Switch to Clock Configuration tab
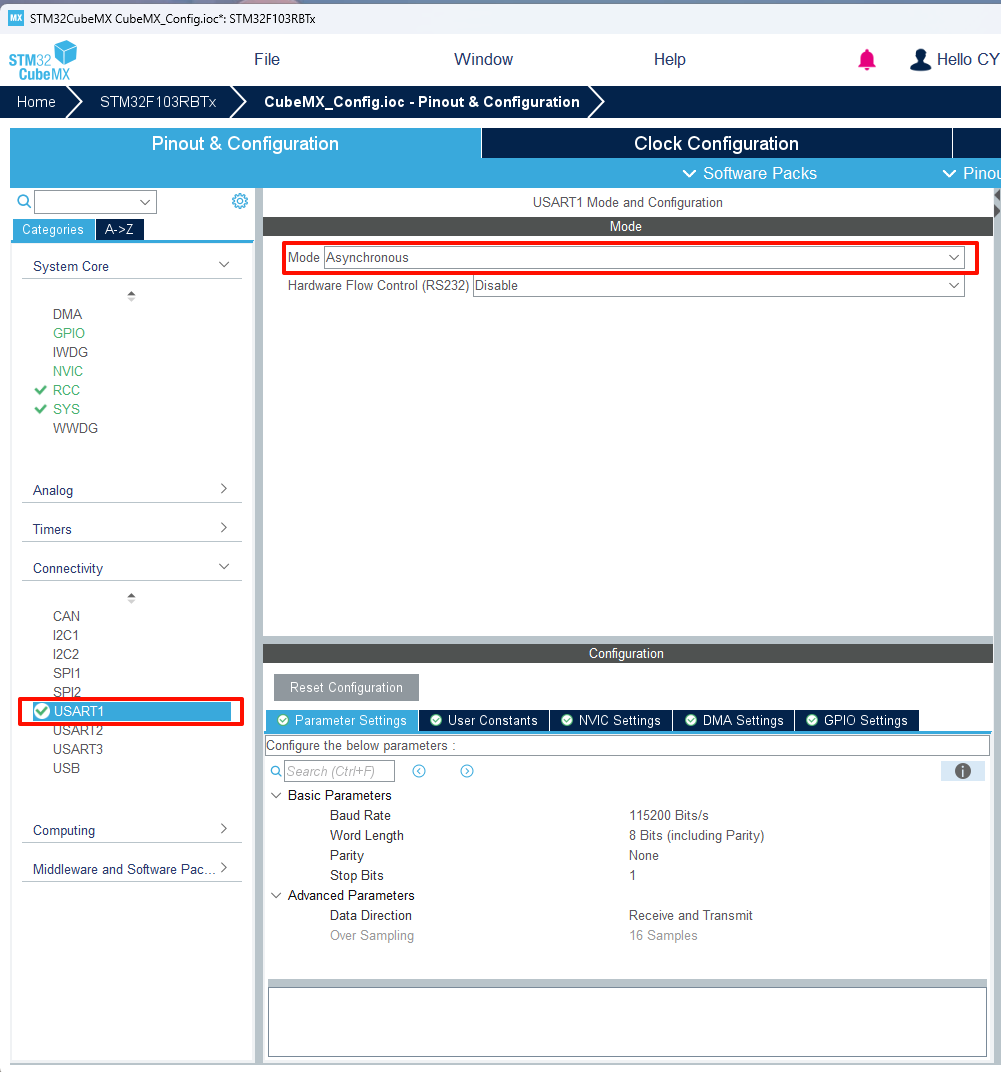This screenshot has width=1001, height=1072. click(x=716, y=143)
